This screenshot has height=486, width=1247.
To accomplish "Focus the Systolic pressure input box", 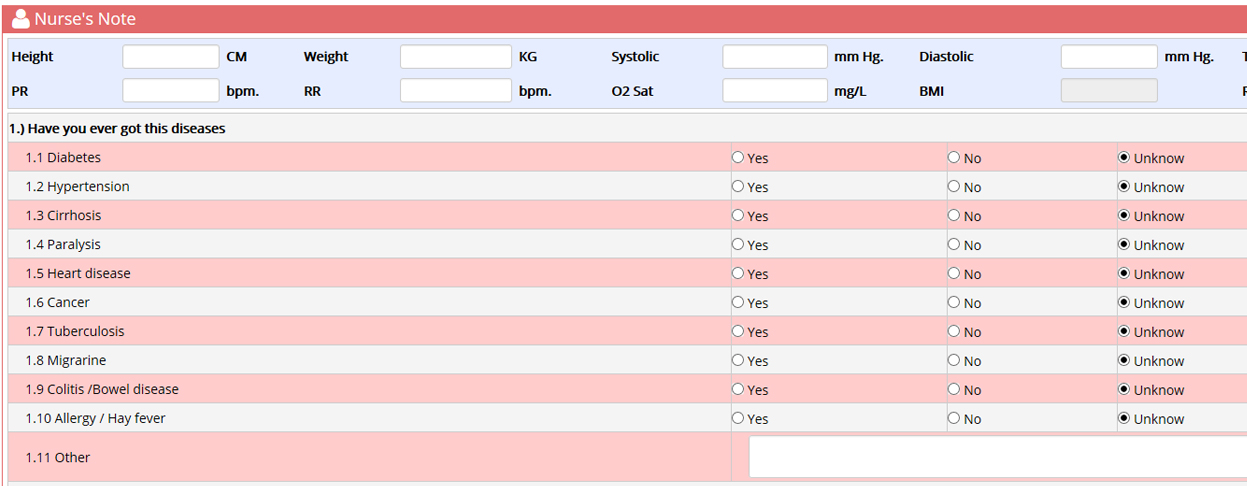I will [x=775, y=57].
